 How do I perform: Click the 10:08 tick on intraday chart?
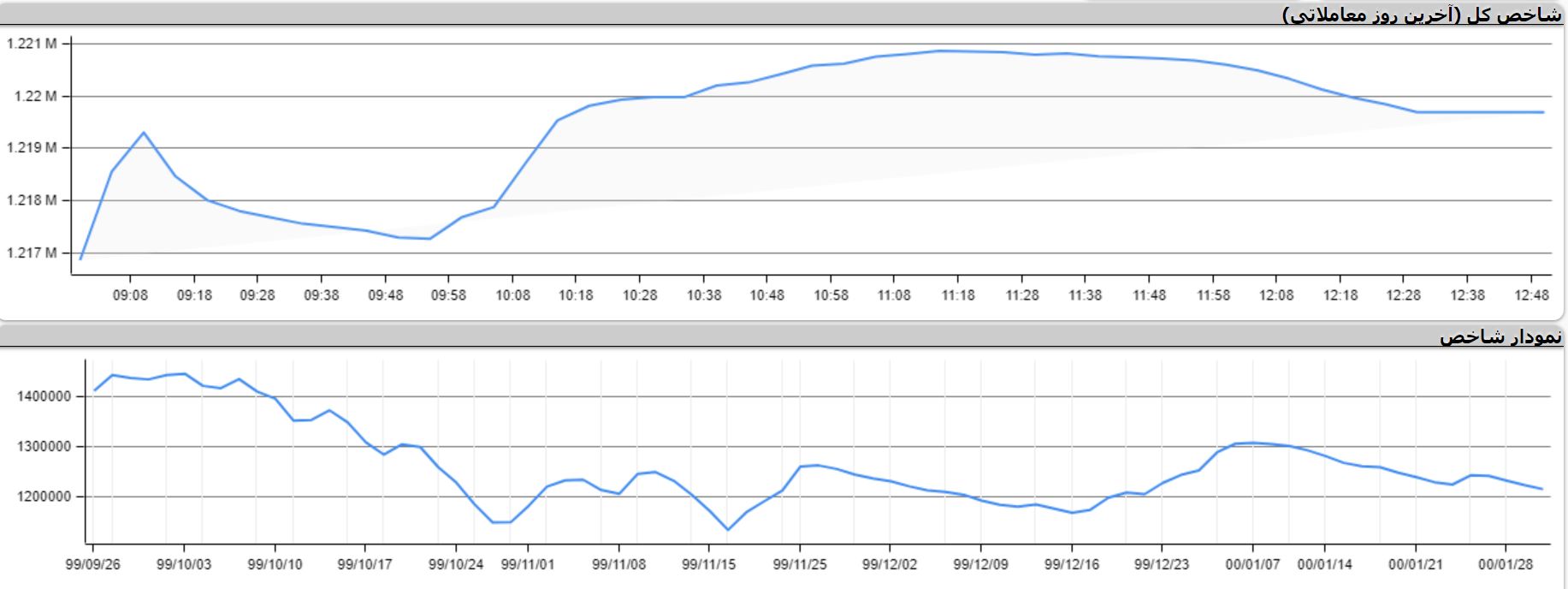[x=512, y=295]
